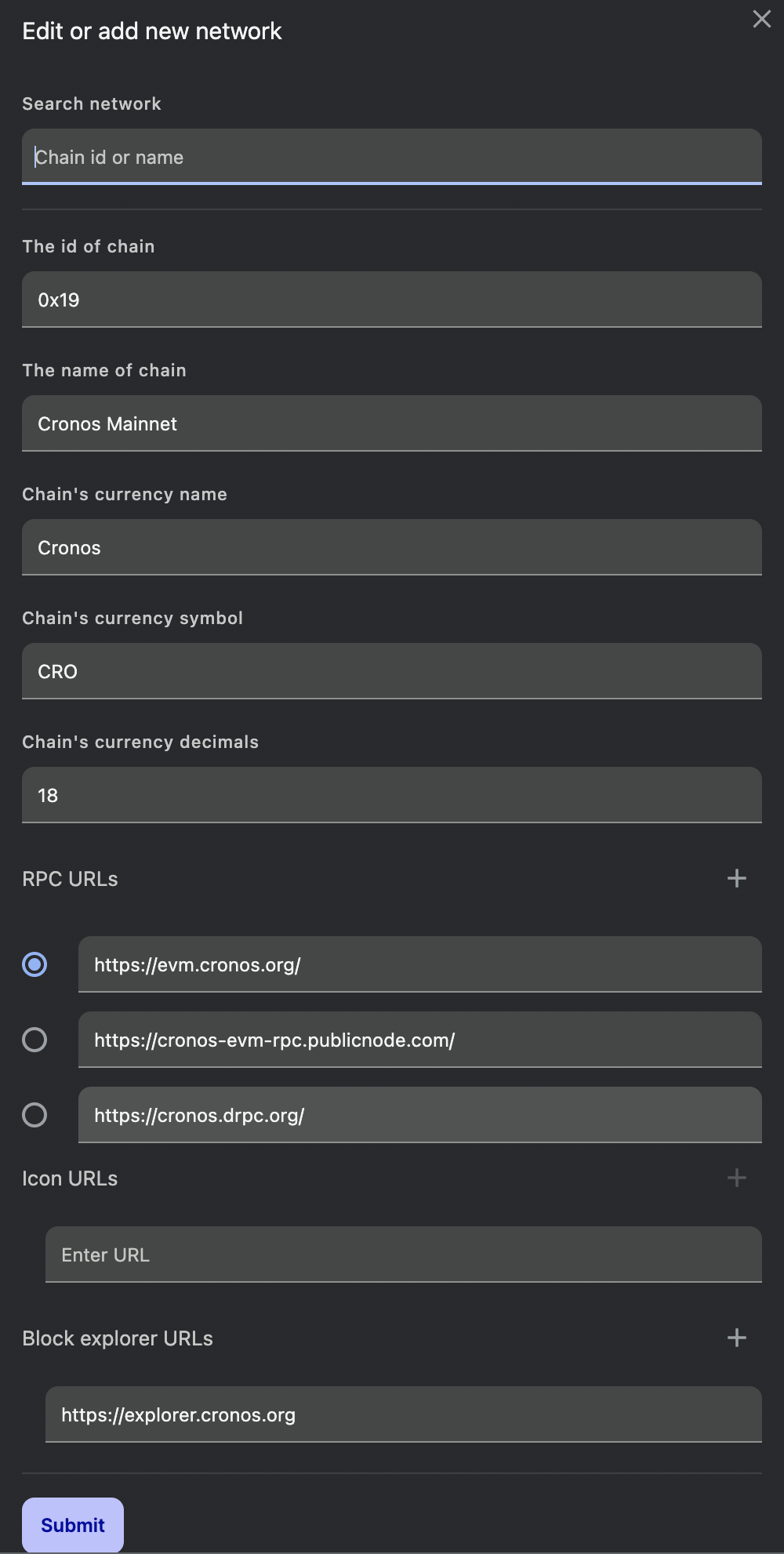784x1554 pixels.
Task: Click the currency name field with Cronos
Action: [392, 547]
